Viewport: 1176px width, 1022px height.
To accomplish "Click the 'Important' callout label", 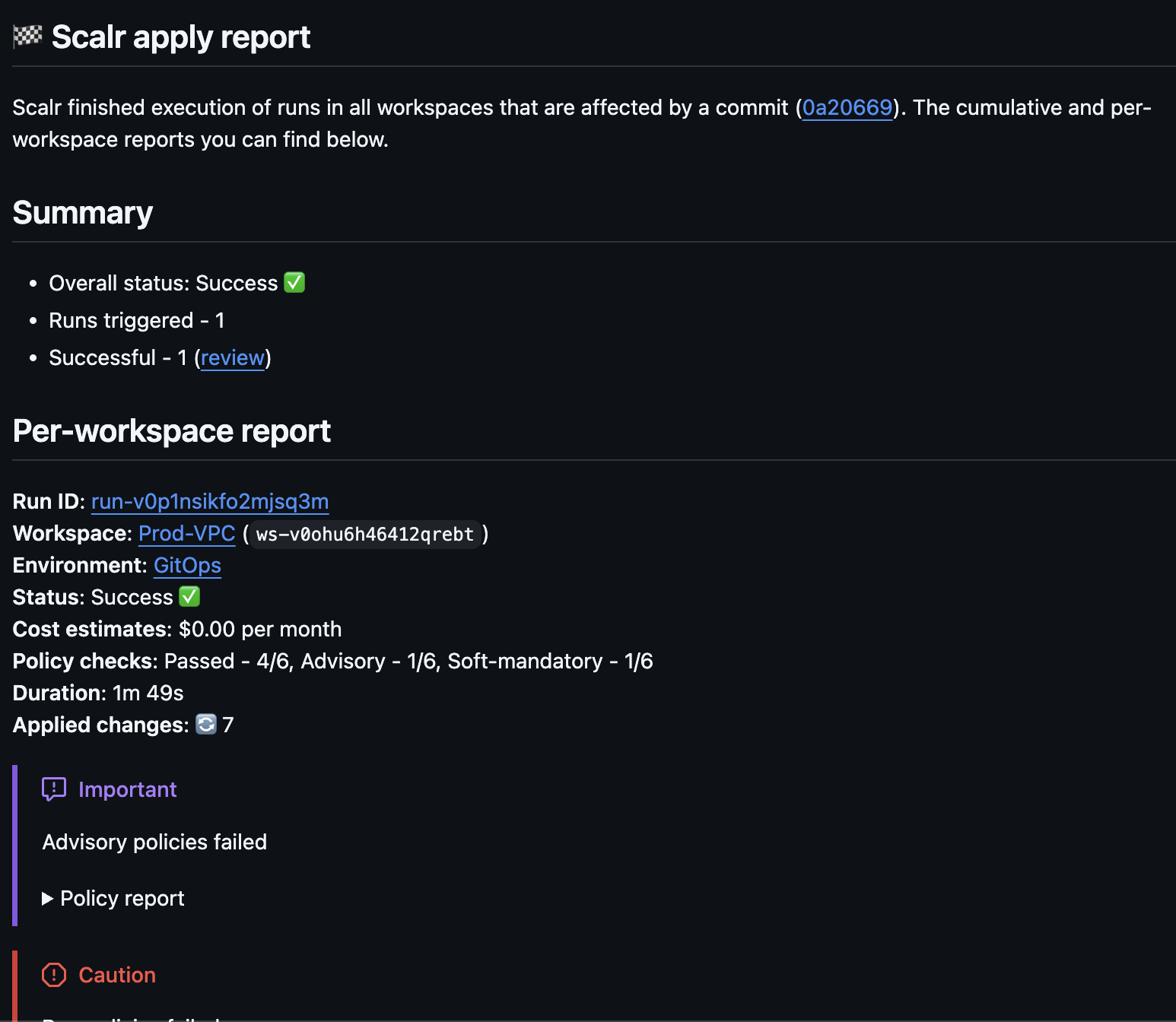I will point(128,790).
